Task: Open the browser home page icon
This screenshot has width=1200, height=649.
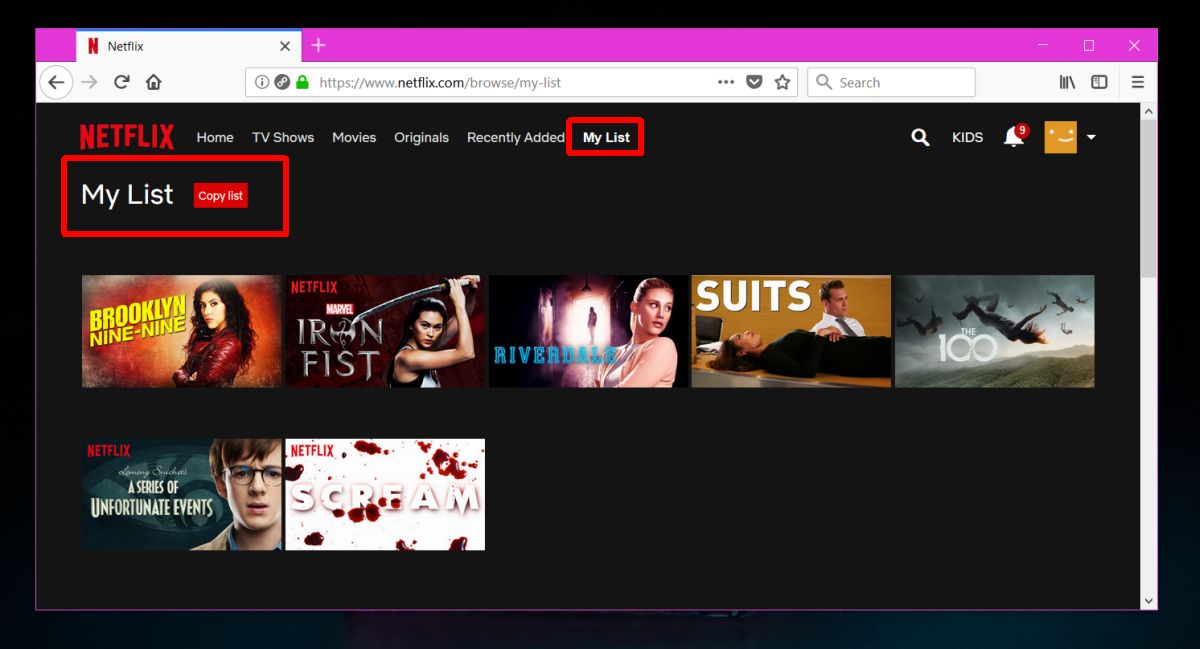Action: coord(153,82)
